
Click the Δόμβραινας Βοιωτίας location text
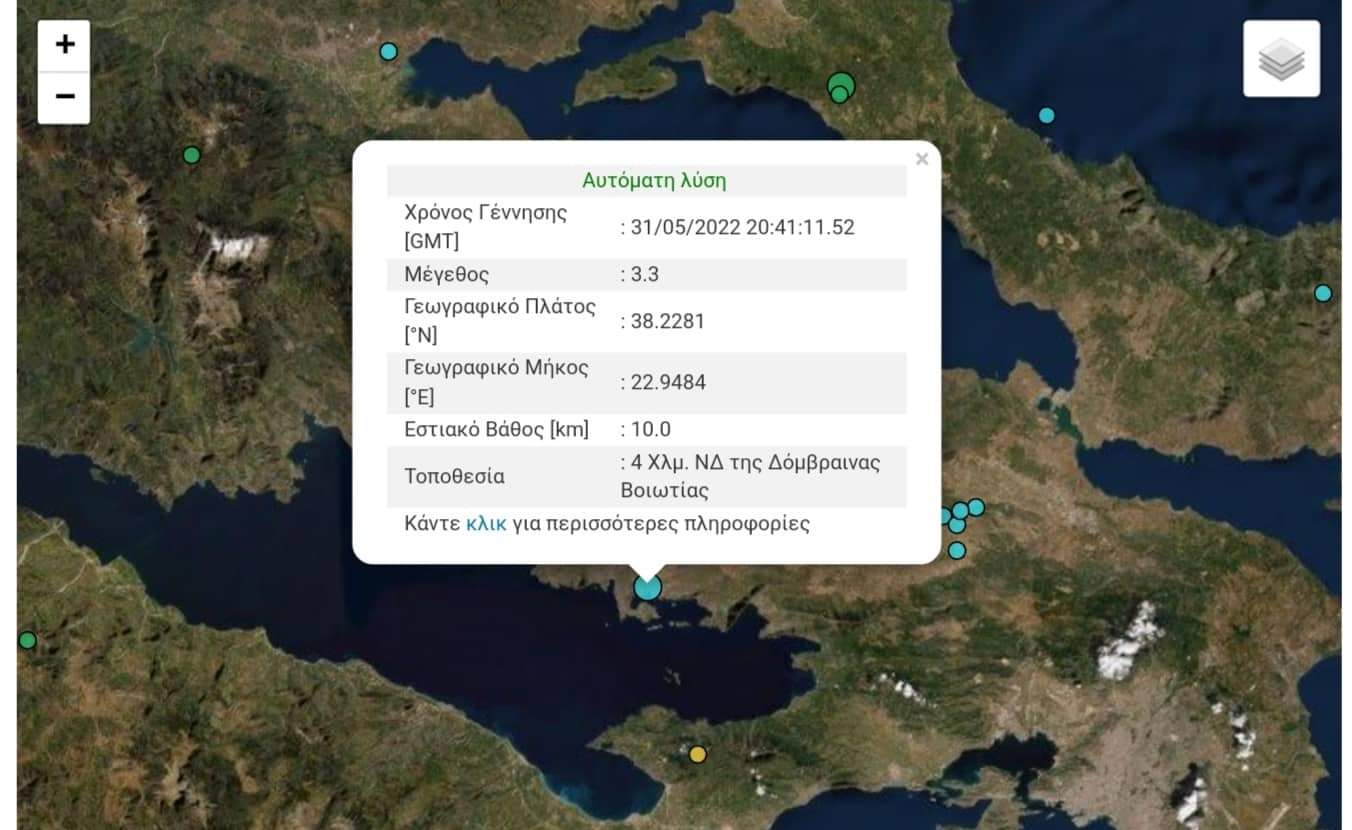(750, 476)
